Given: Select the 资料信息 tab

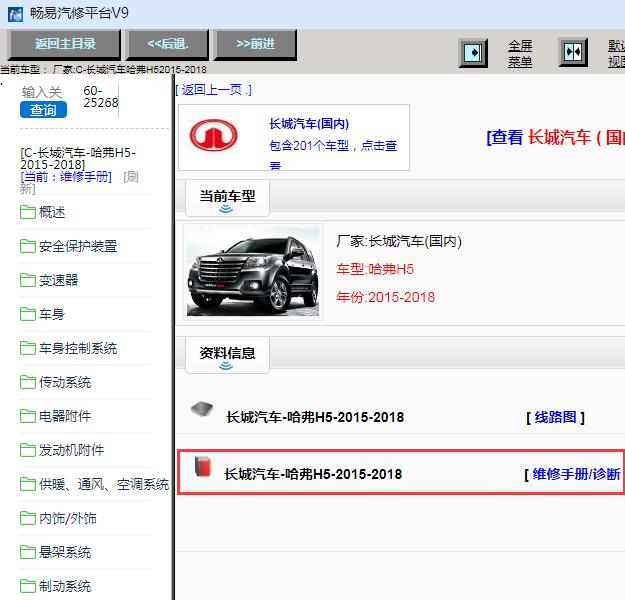Looking at the screenshot, I should coord(227,355).
